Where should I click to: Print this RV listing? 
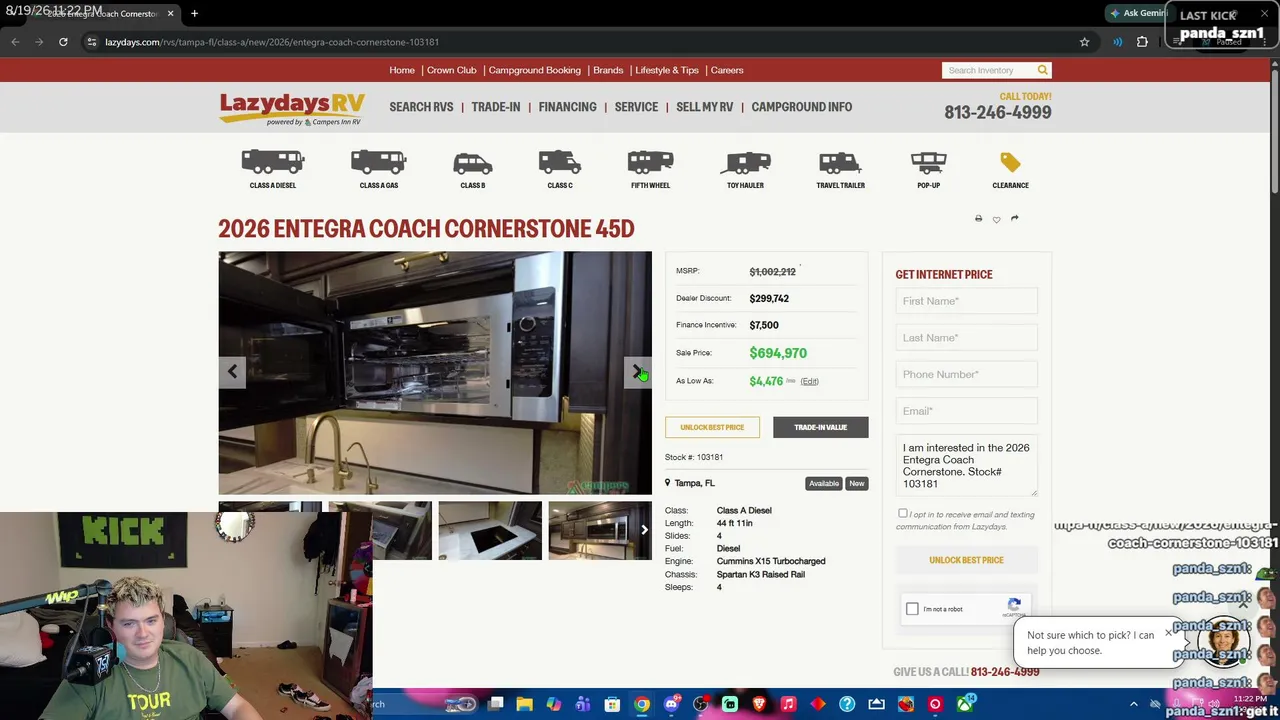(x=978, y=218)
